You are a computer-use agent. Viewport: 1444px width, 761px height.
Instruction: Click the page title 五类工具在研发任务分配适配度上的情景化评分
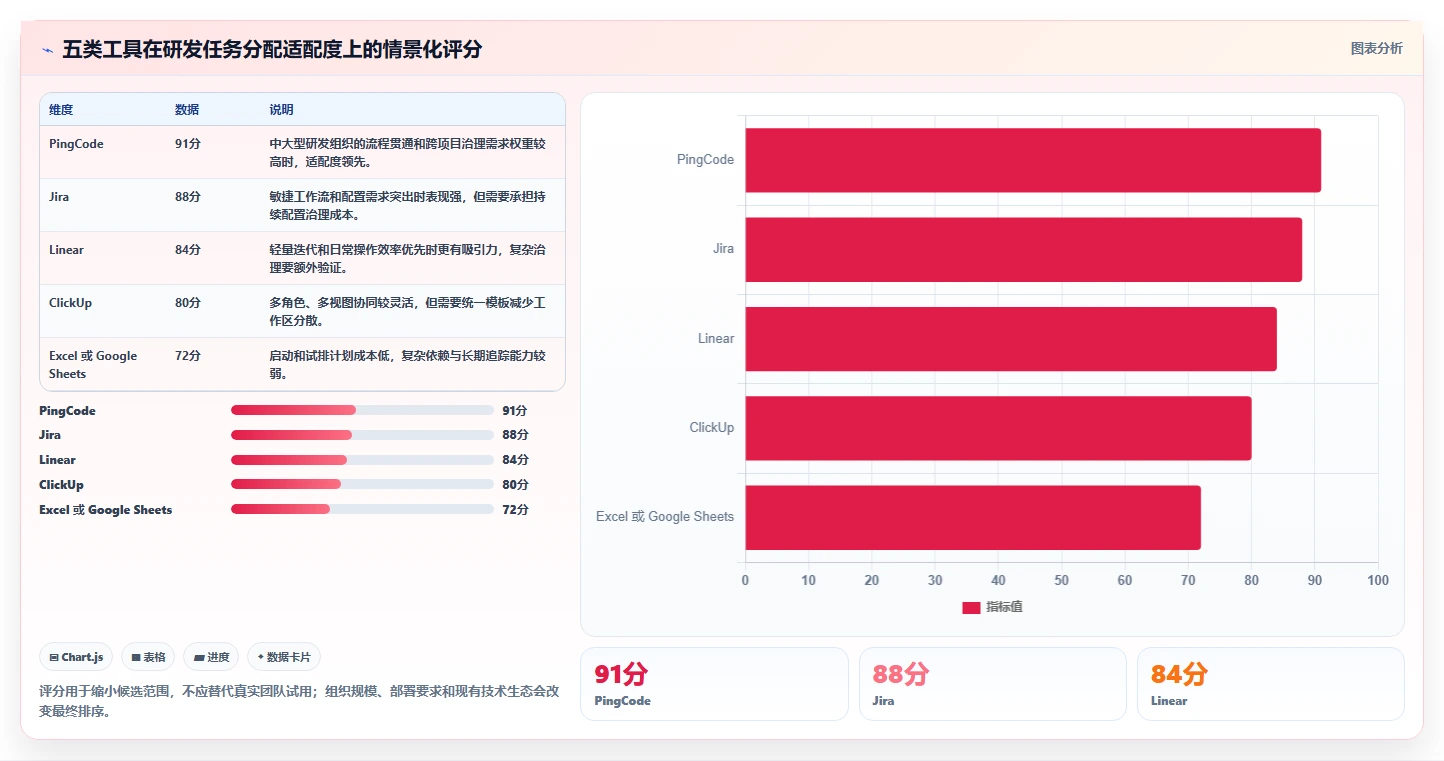tap(272, 49)
